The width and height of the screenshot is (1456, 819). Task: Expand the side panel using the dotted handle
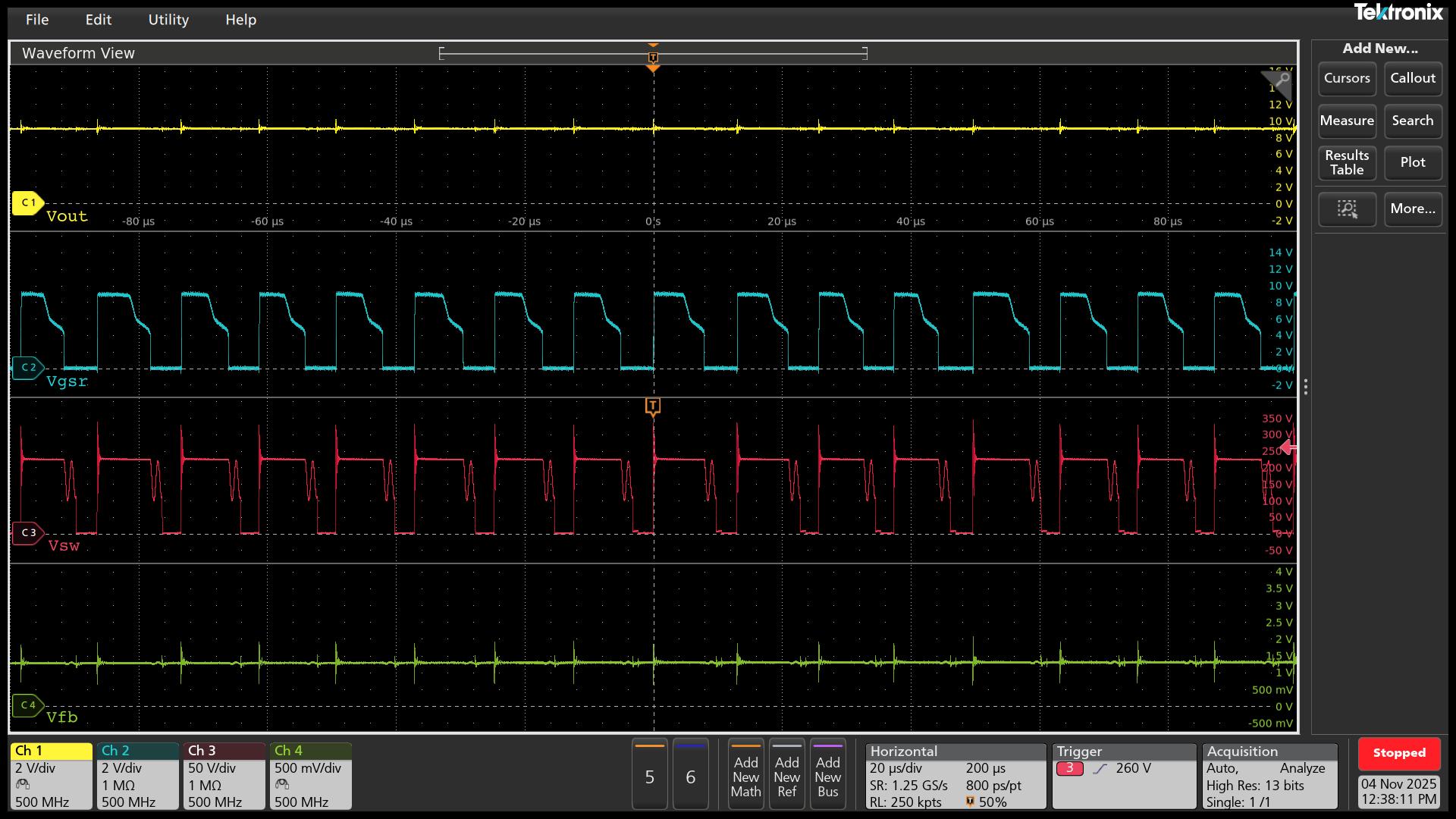coord(1306,388)
